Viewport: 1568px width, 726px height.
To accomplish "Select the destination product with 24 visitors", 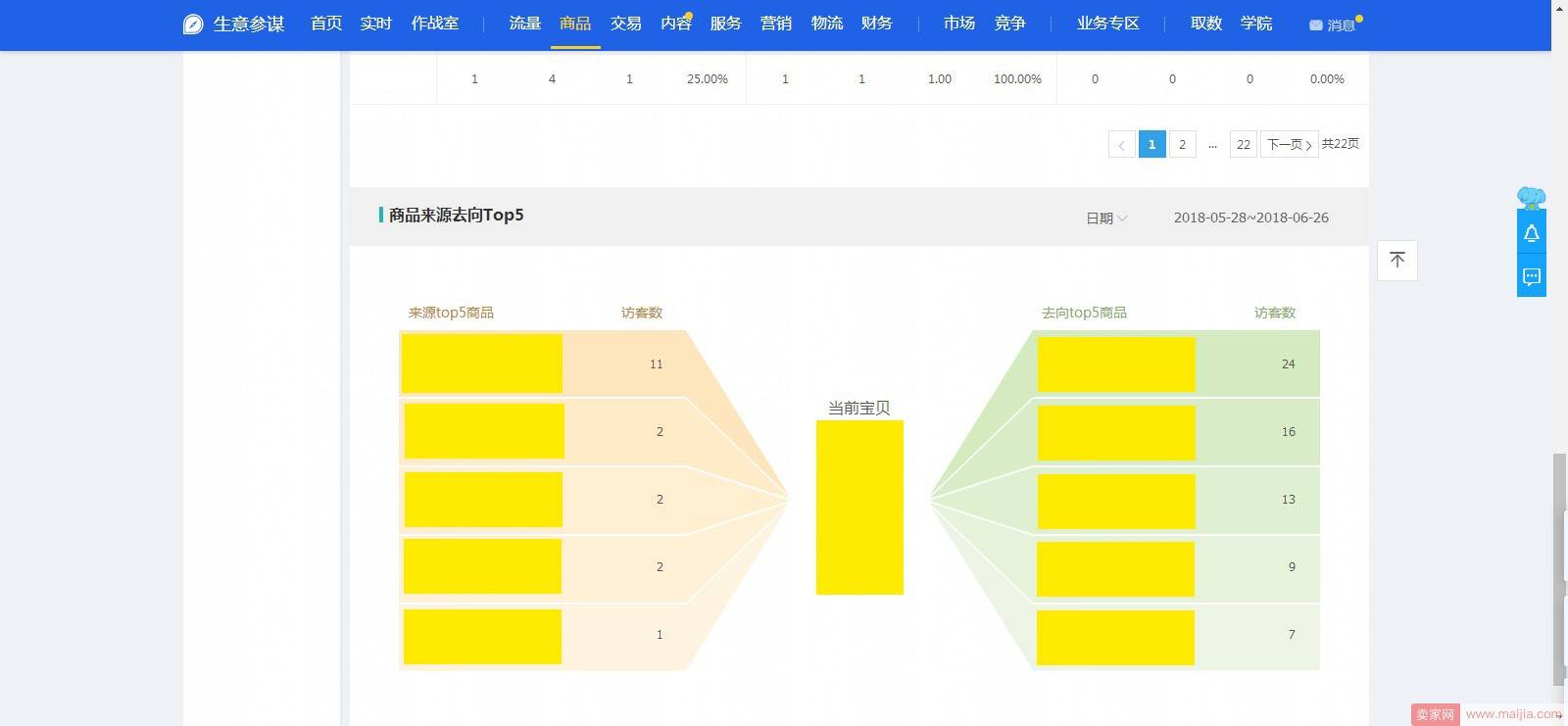I will [1176, 363].
